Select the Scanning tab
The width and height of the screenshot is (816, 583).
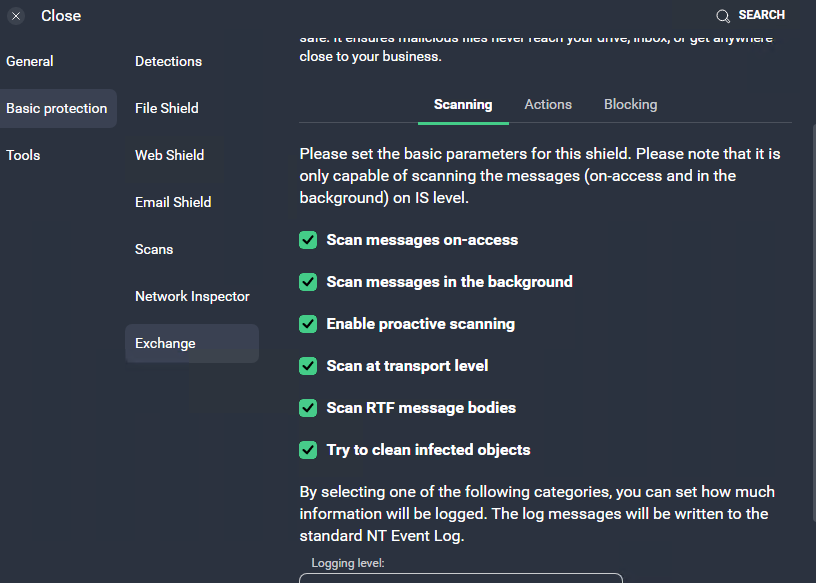click(x=463, y=105)
